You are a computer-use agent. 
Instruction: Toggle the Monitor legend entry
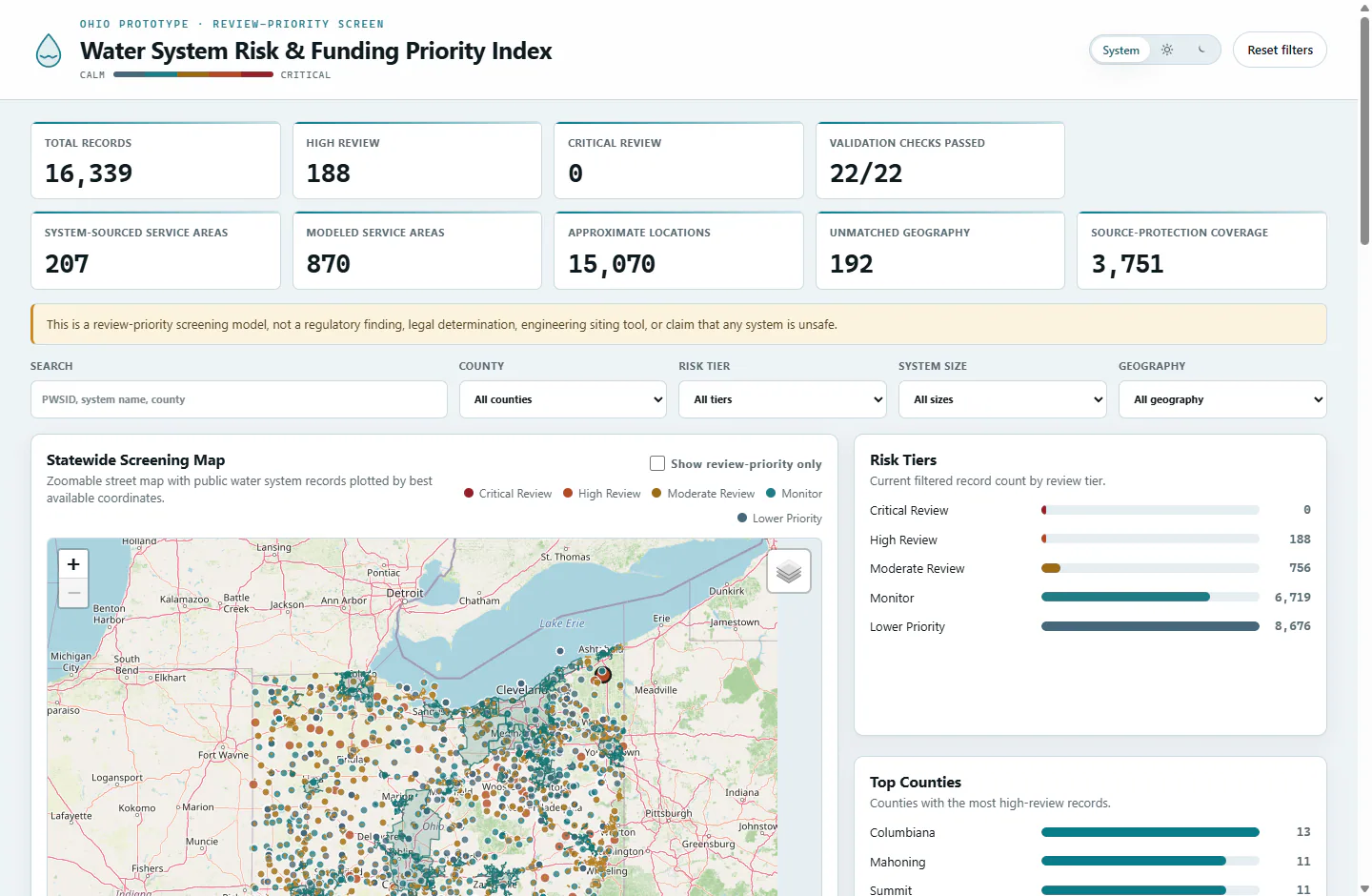click(794, 494)
